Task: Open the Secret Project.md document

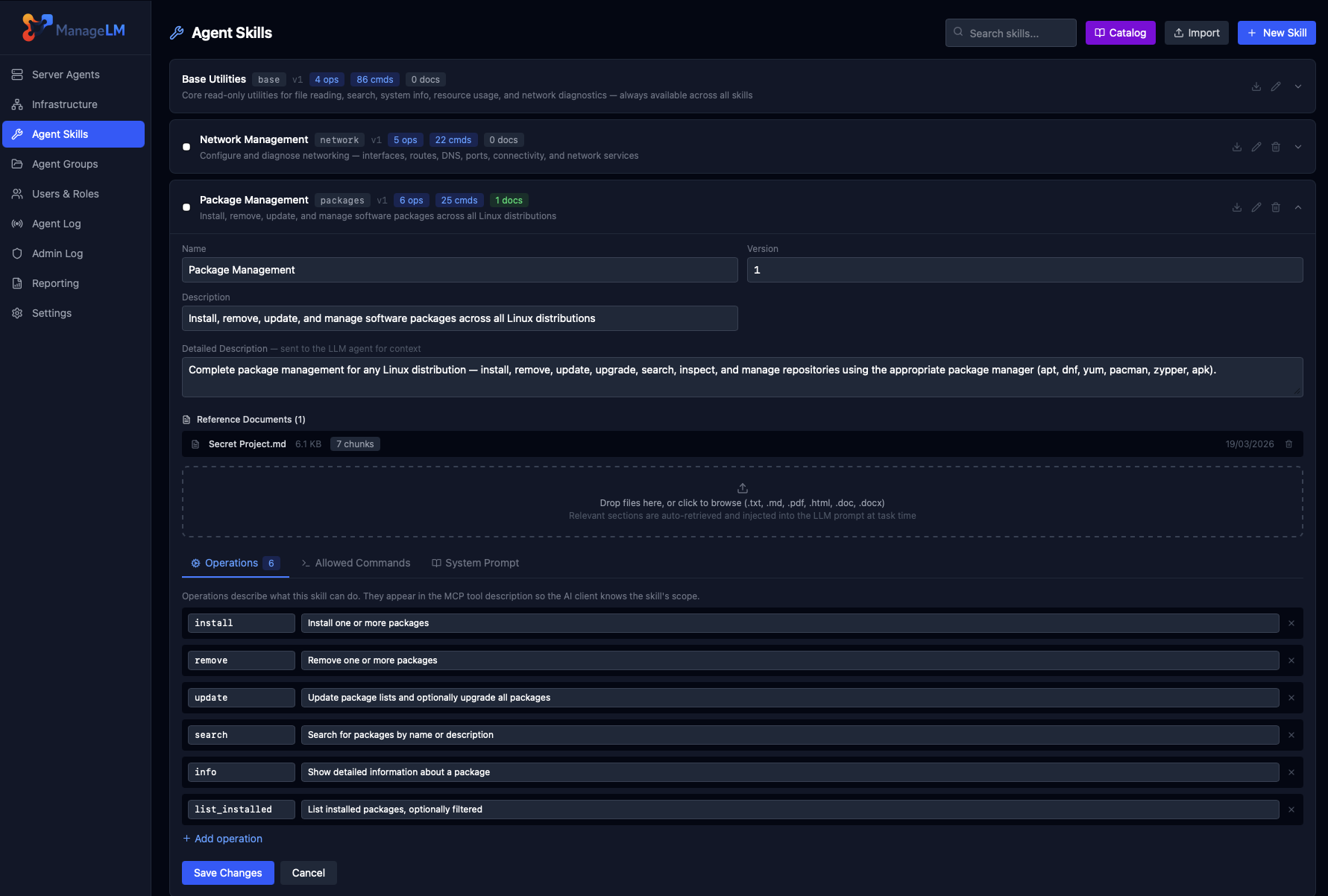Action: [247, 444]
